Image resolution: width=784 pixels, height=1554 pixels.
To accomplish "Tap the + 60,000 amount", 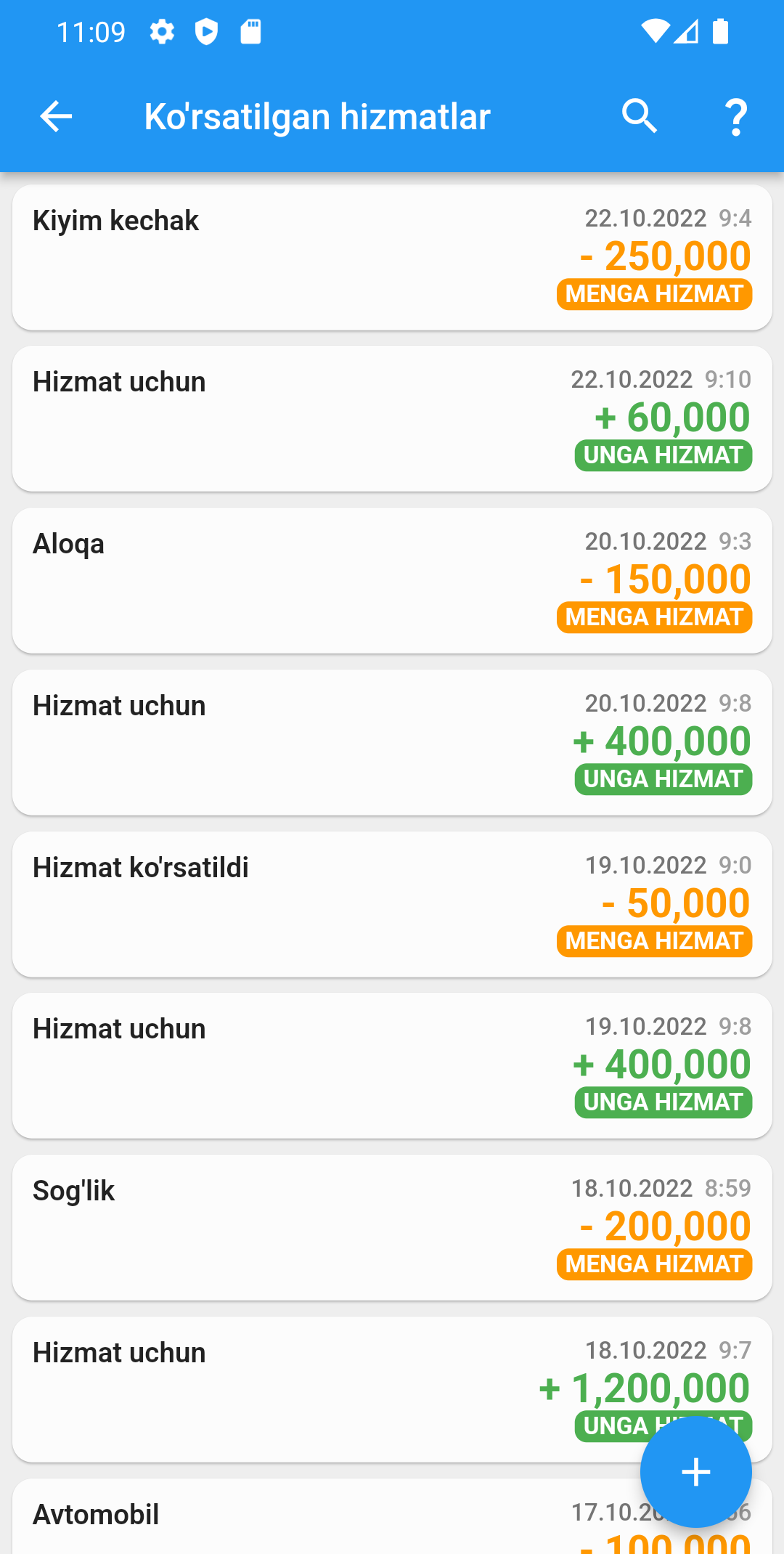I will coord(672,418).
